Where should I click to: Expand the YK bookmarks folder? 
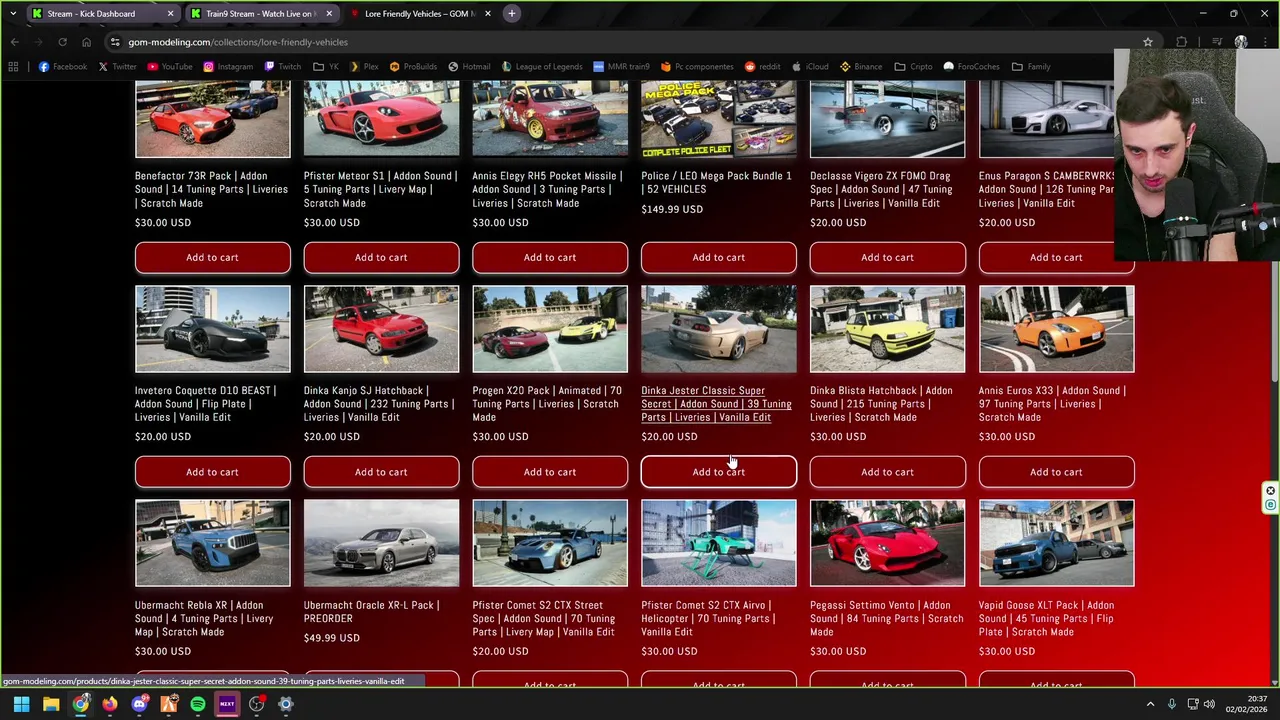[326, 67]
